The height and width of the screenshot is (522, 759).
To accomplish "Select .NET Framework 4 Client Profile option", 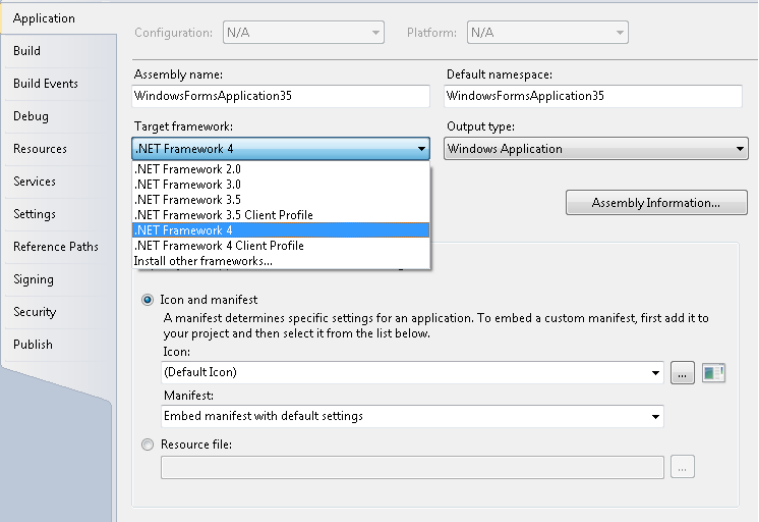I will tap(219, 245).
